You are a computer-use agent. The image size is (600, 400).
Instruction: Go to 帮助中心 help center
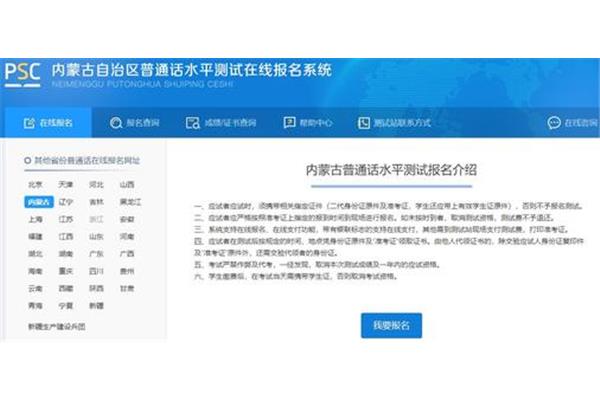pyautogui.click(x=308, y=123)
